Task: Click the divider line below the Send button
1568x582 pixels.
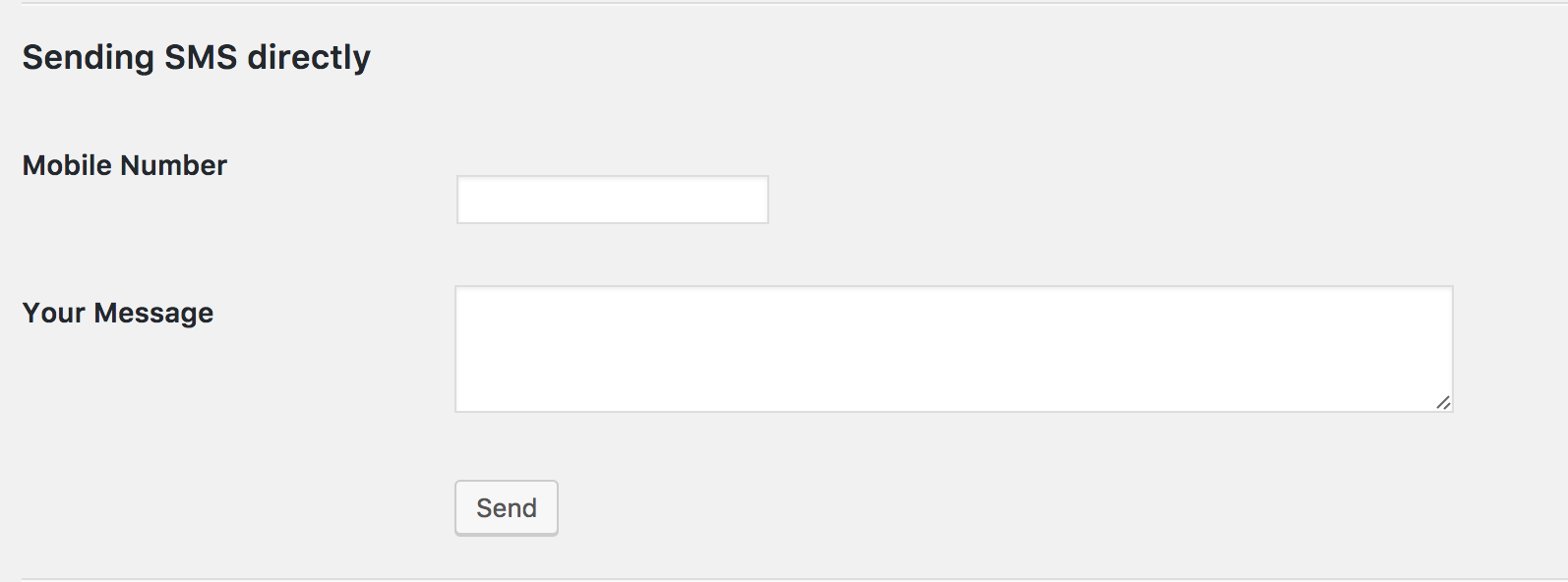Action: click(x=787, y=579)
